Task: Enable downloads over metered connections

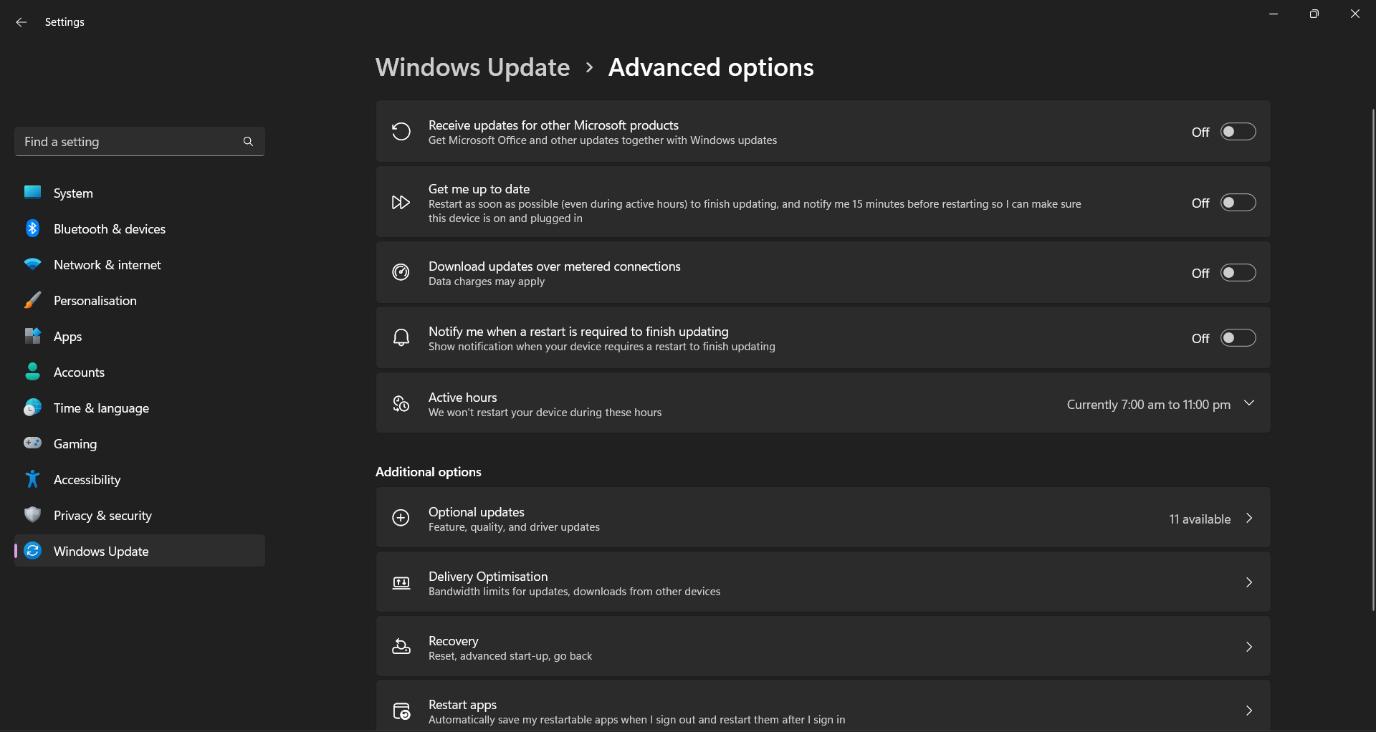Action: point(1237,271)
